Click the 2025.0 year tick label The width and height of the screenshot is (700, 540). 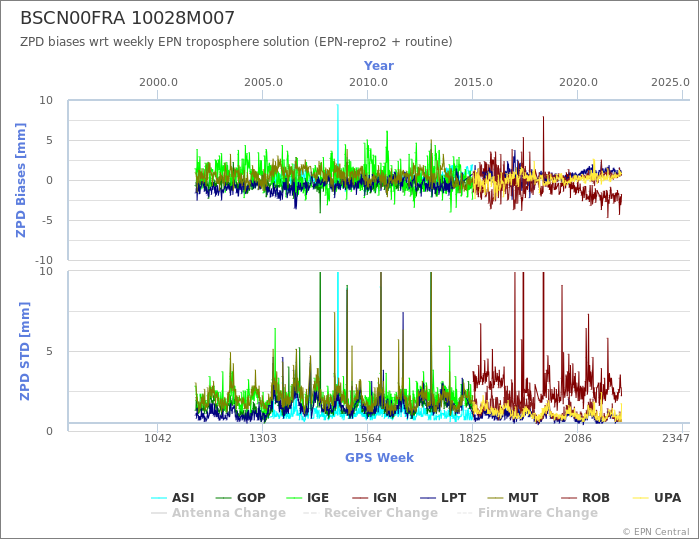pyautogui.click(x=670, y=83)
